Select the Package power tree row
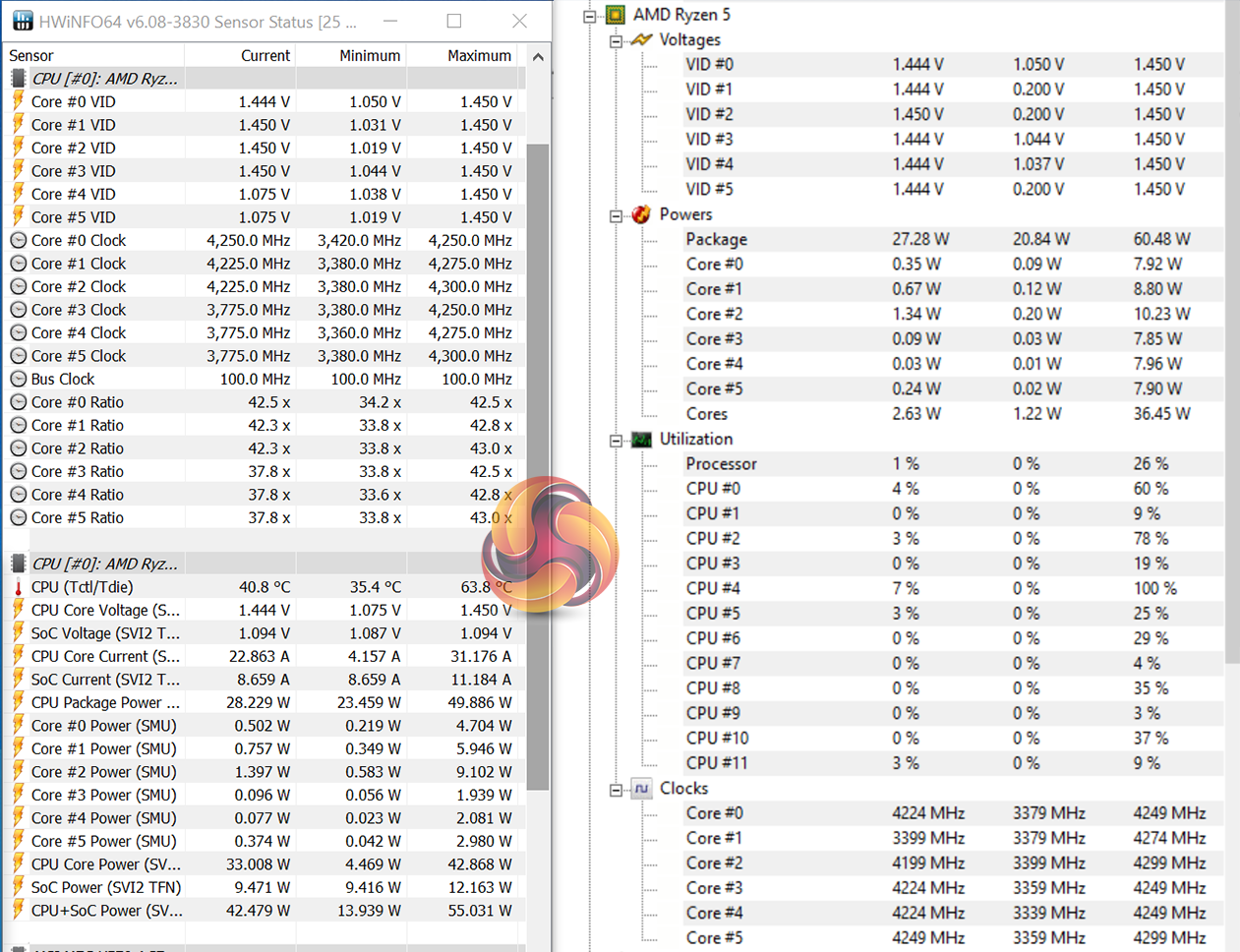 (x=716, y=239)
